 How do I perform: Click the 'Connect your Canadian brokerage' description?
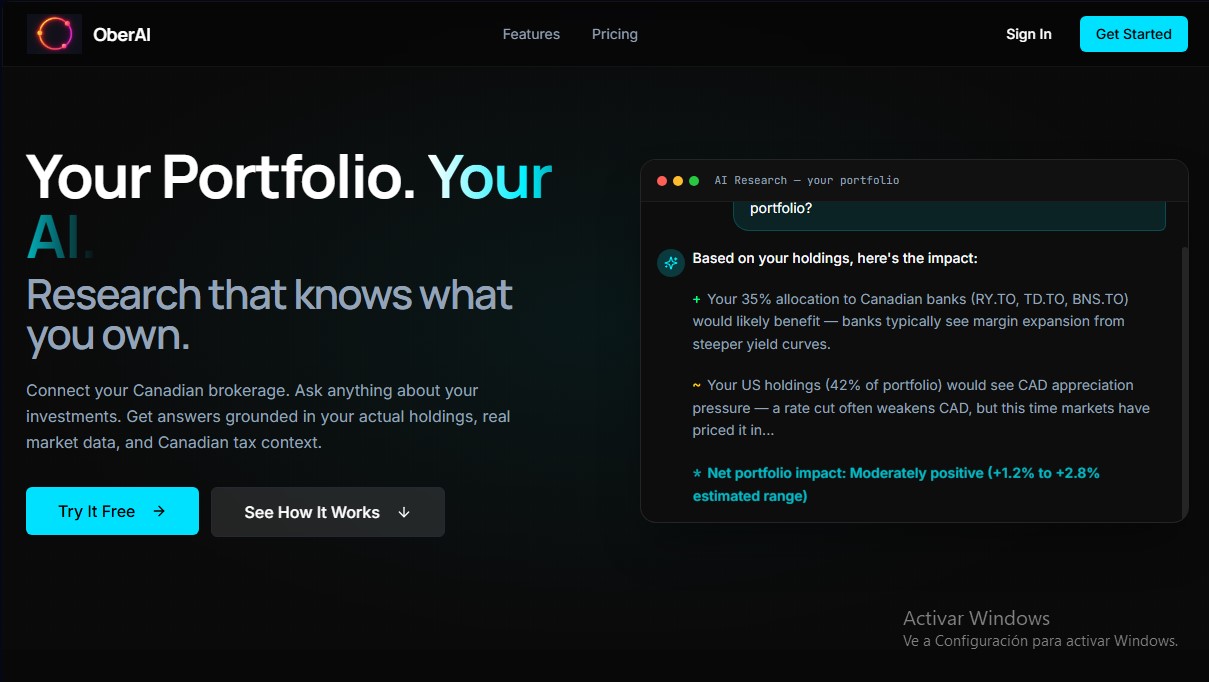(268, 416)
